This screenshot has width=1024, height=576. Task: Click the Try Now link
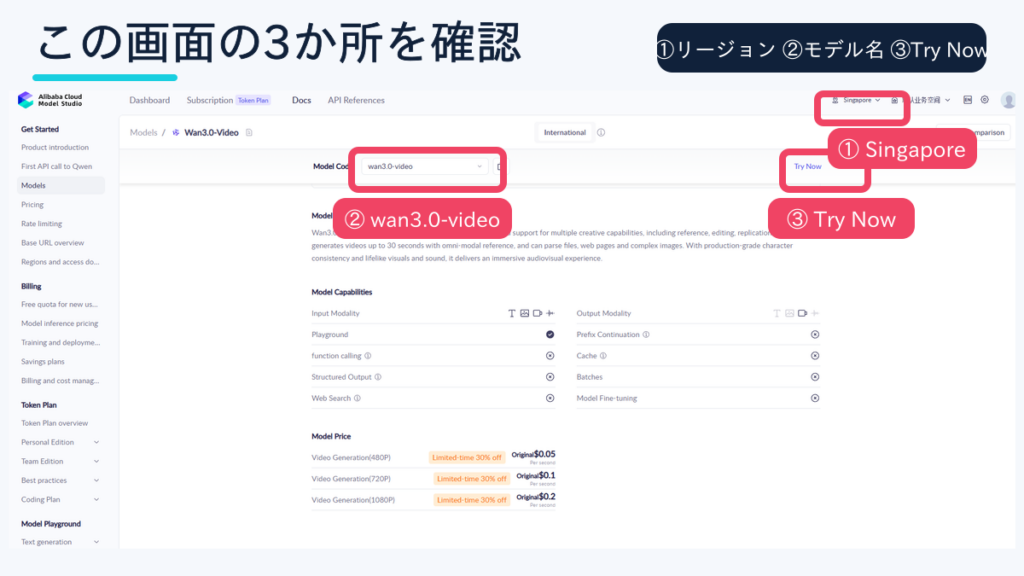[808, 167]
